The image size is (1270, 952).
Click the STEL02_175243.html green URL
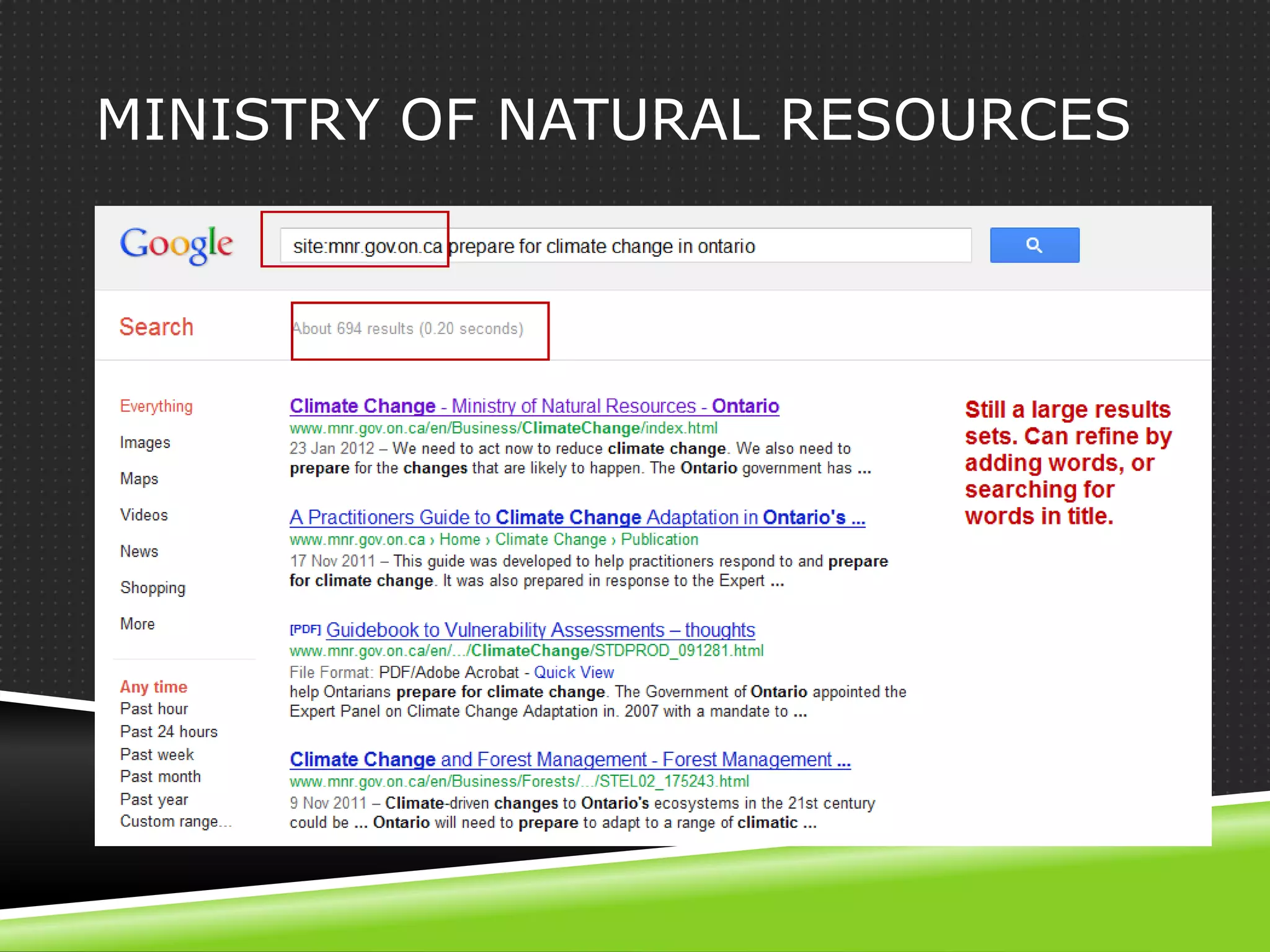coord(520,782)
